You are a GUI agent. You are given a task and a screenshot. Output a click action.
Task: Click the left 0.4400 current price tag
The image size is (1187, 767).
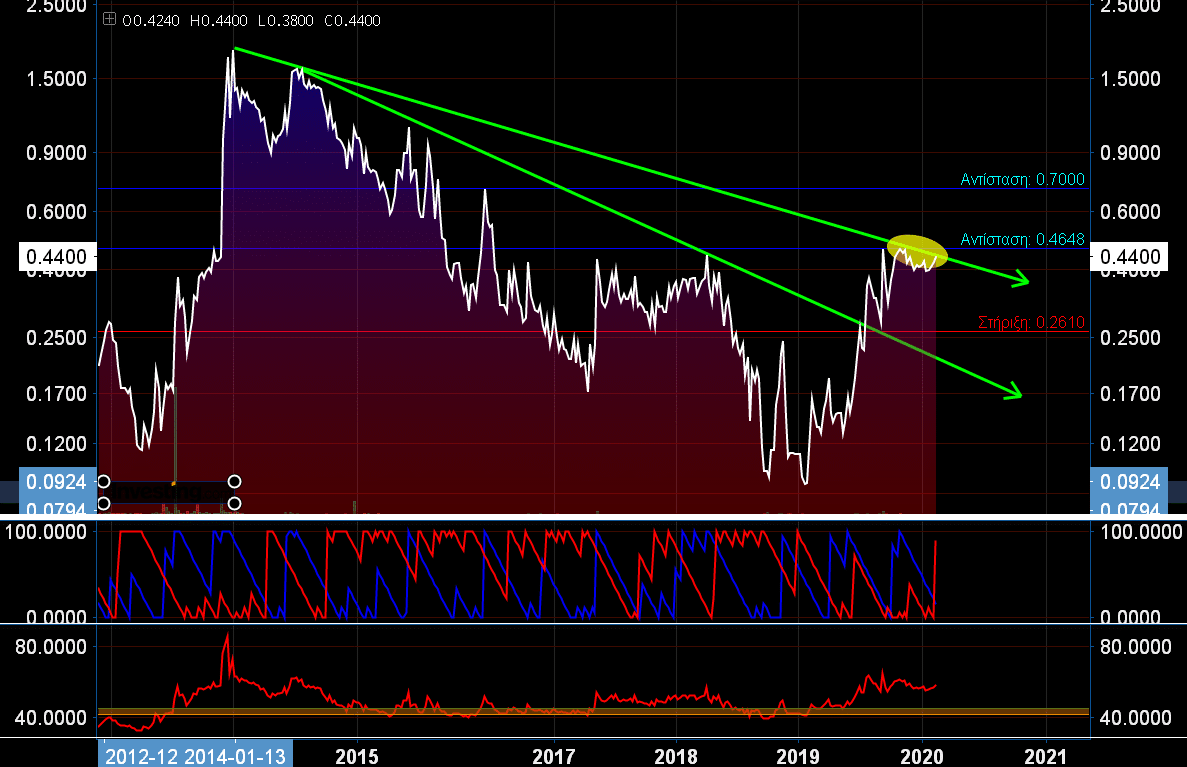point(48,257)
